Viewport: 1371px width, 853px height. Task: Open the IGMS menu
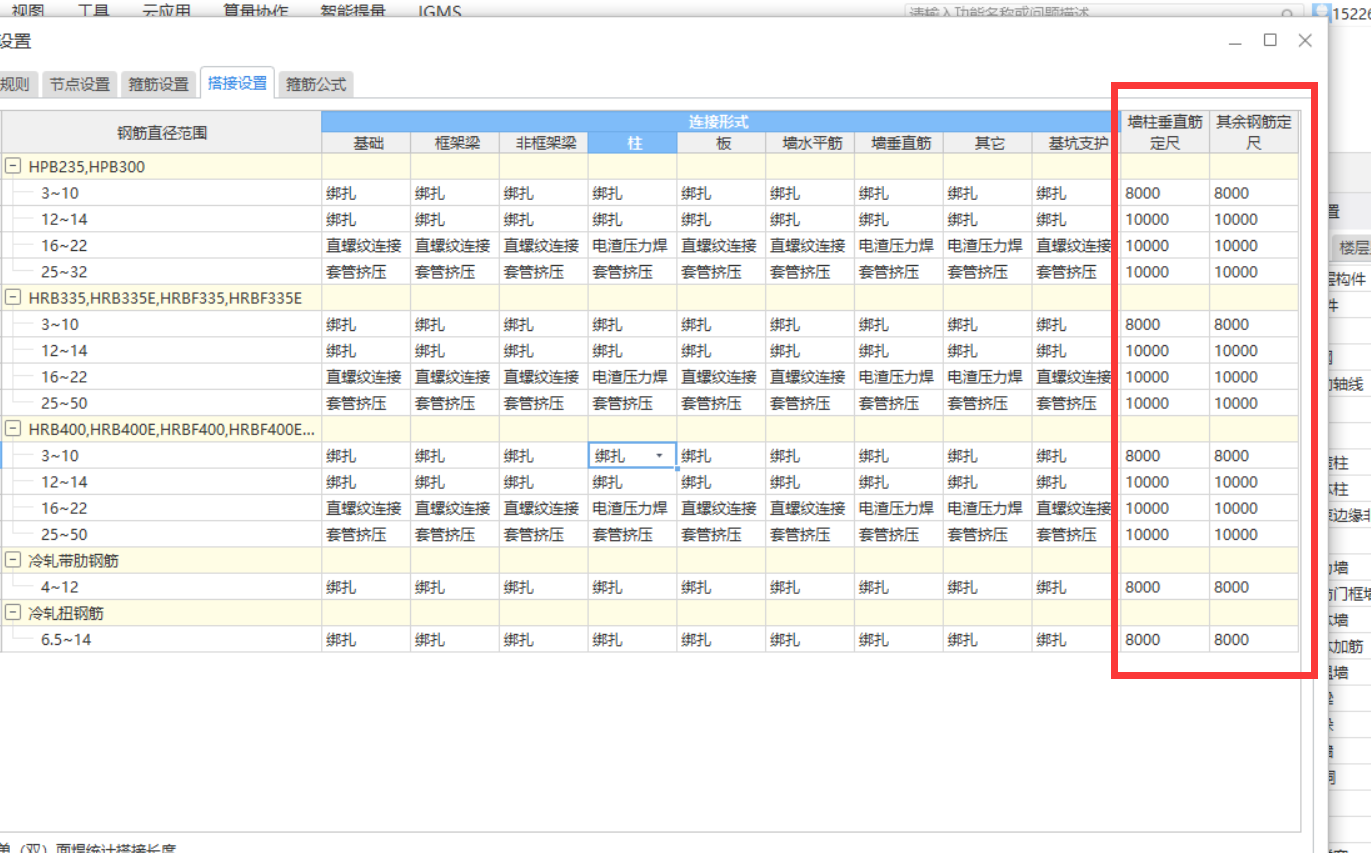pyautogui.click(x=440, y=11)
